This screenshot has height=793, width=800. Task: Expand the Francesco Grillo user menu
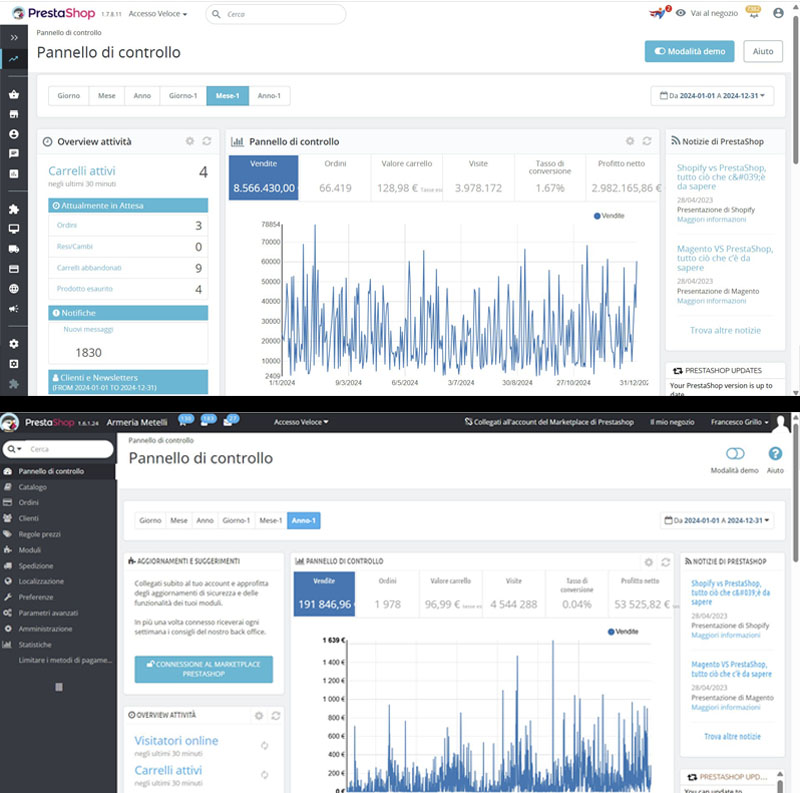click(x=741, y=422)
